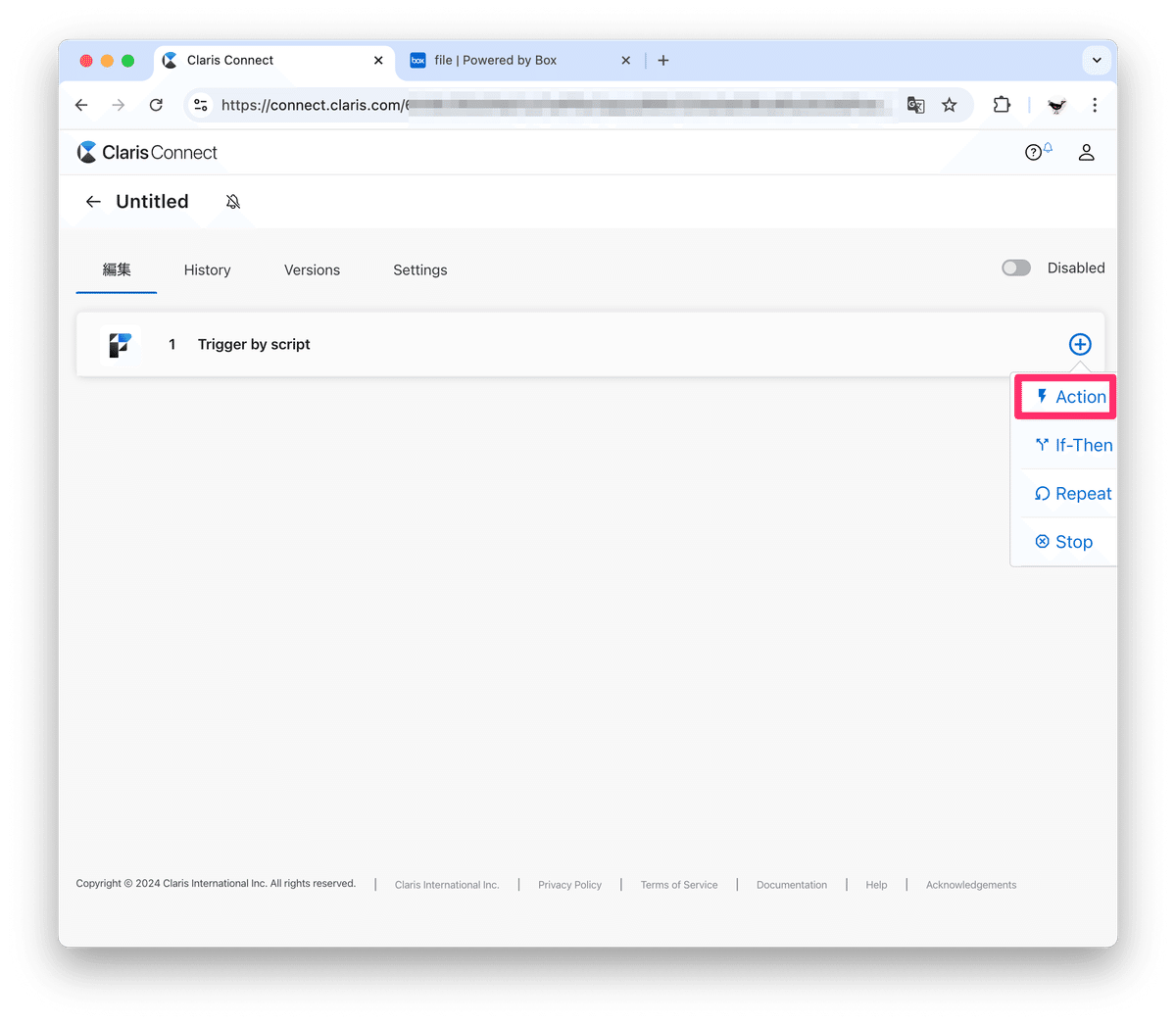Enable the flow using the Disabled toggle
Image resolution: width=1176 pixels, height=1024 pixels.
pos(1016,268)
